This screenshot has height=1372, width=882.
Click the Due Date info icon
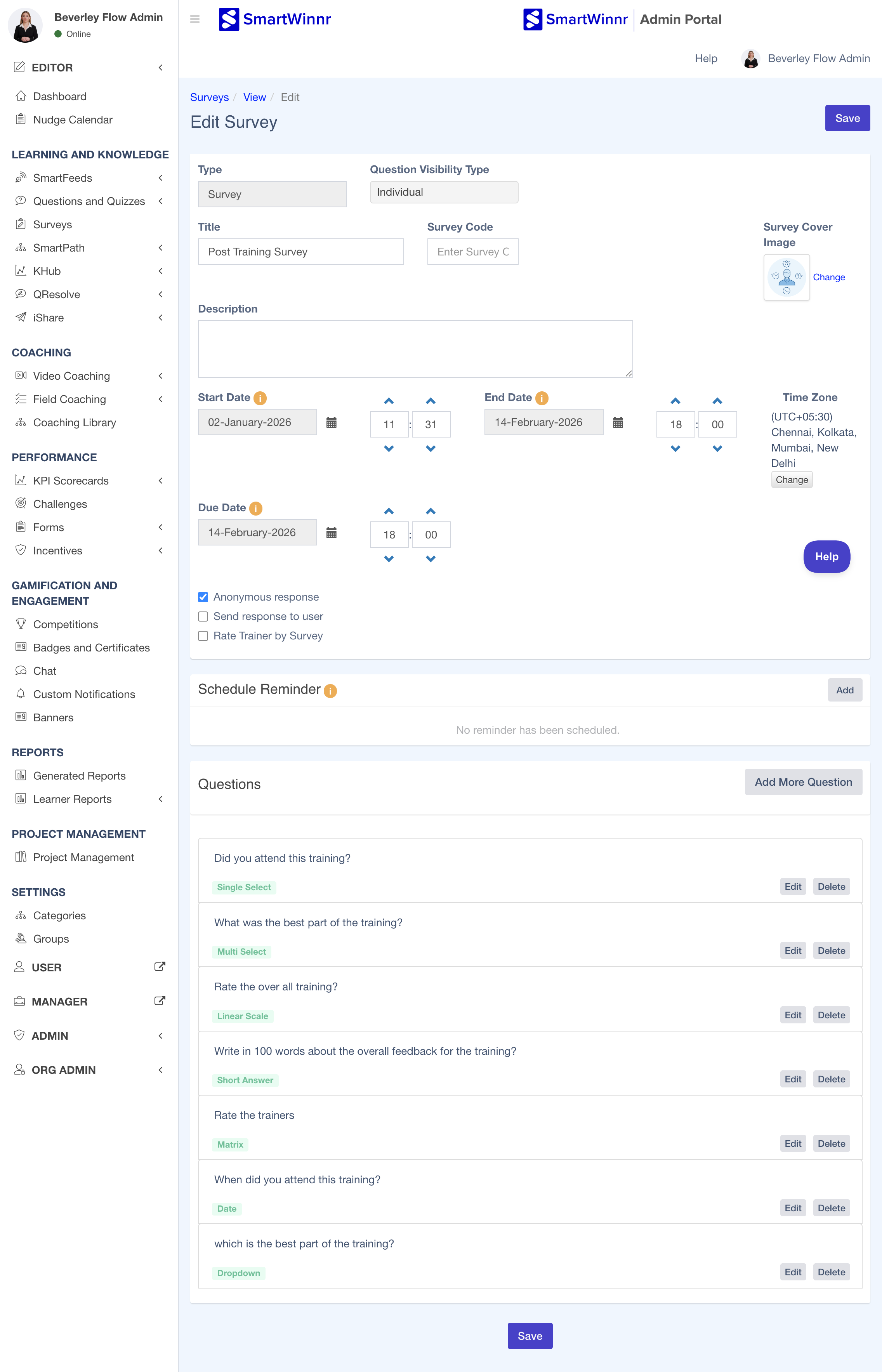(256, 509)
